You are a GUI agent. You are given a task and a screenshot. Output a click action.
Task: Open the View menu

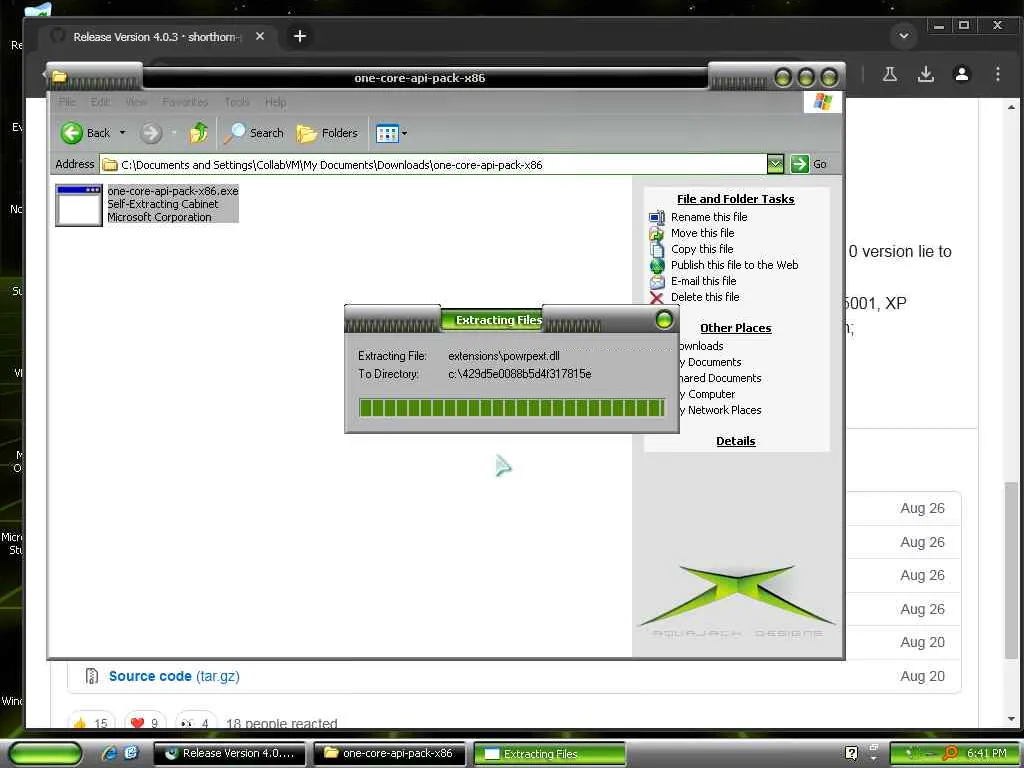[x=136, y=102]
